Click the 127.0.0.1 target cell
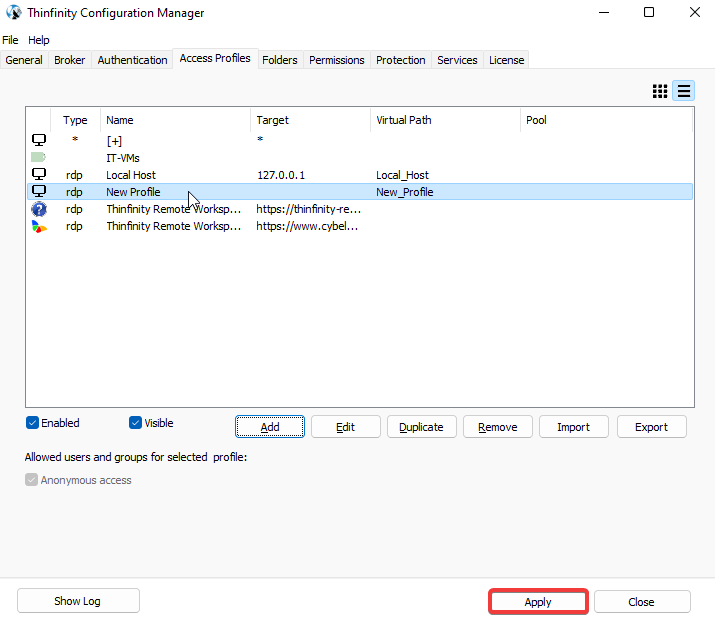 pyautogui.click(x=281, y=175)
